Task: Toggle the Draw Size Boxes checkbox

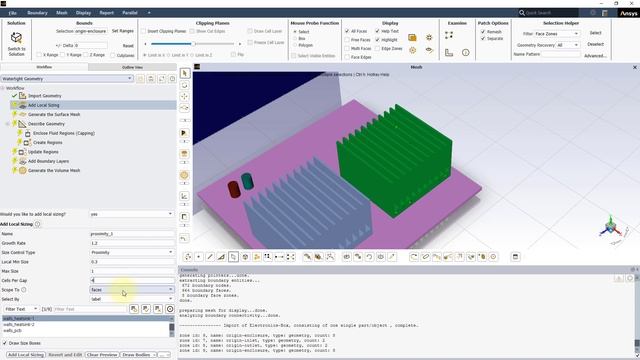Action: click(x=5, y=343)
